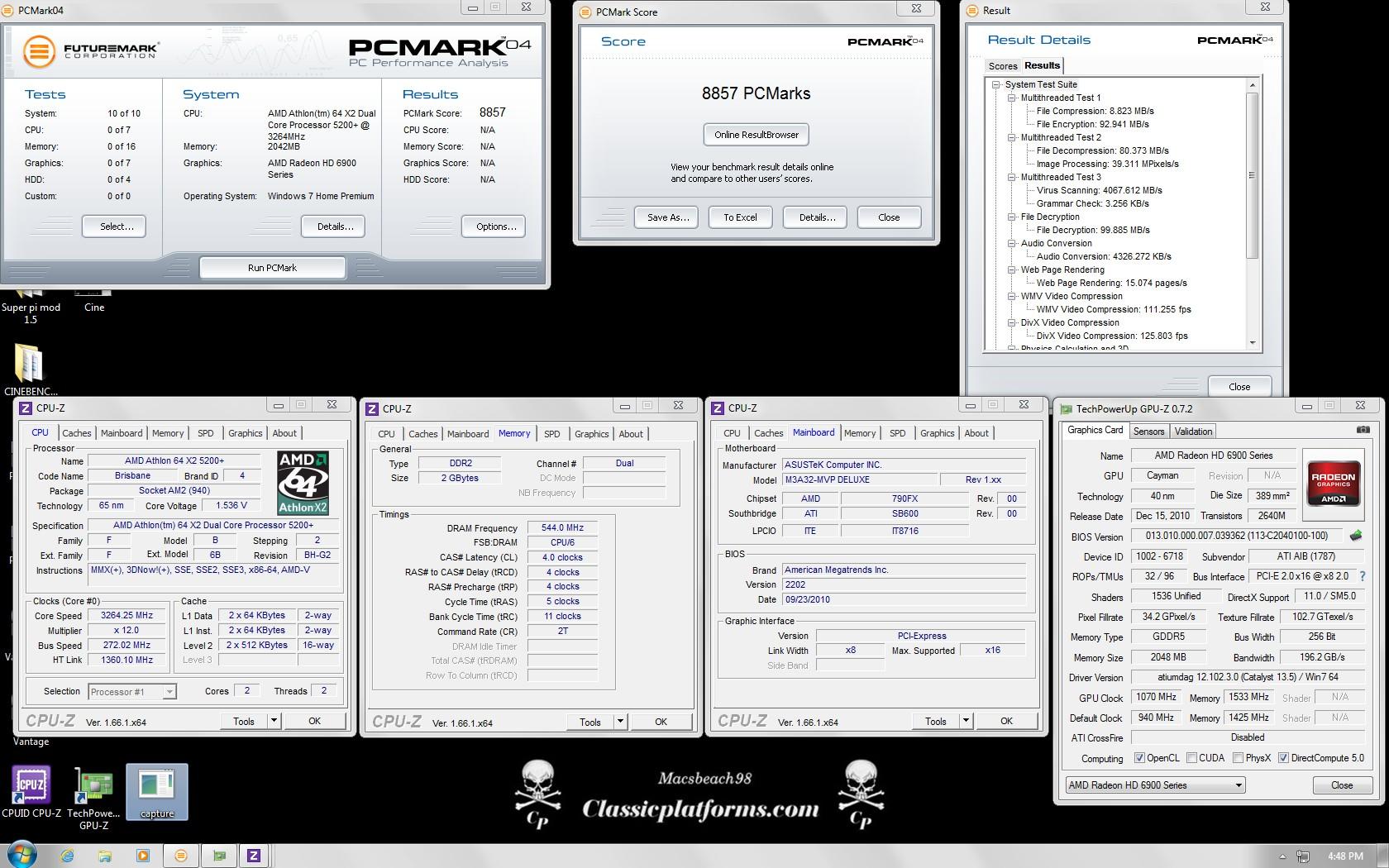Image resolution: width=1389 pixels, height=868 pixels.
Task: Launch Internet Explorer from the taskbar
Action: coord(67,856)
